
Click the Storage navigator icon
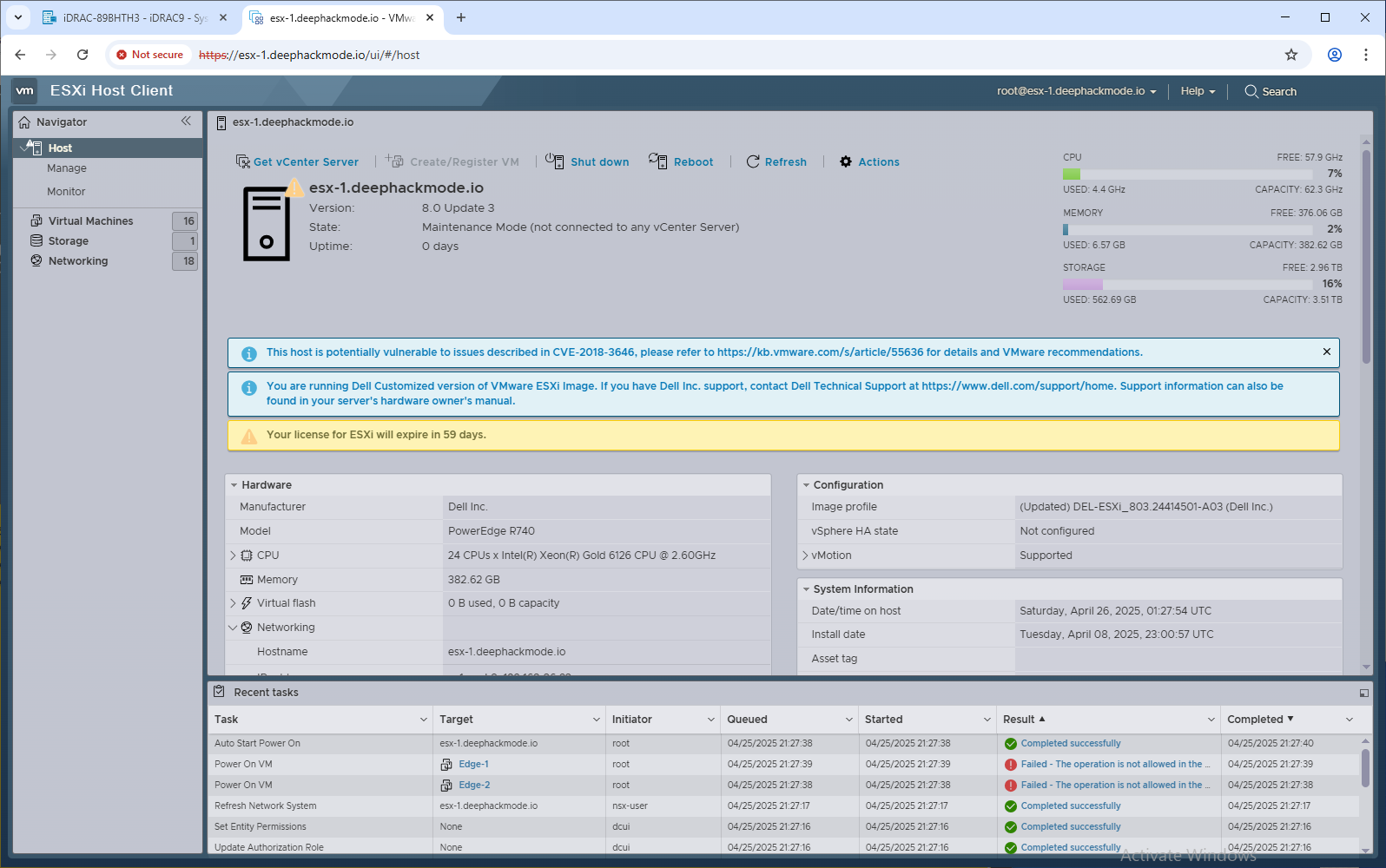(x=36, y=240)
